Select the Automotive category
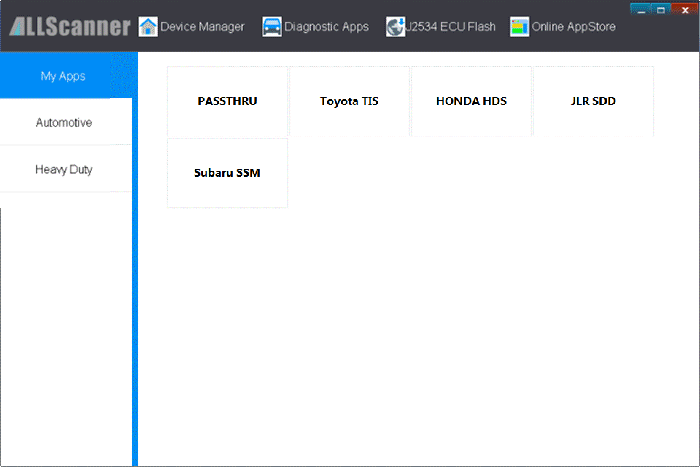700x467 pixels. (66, 122)
